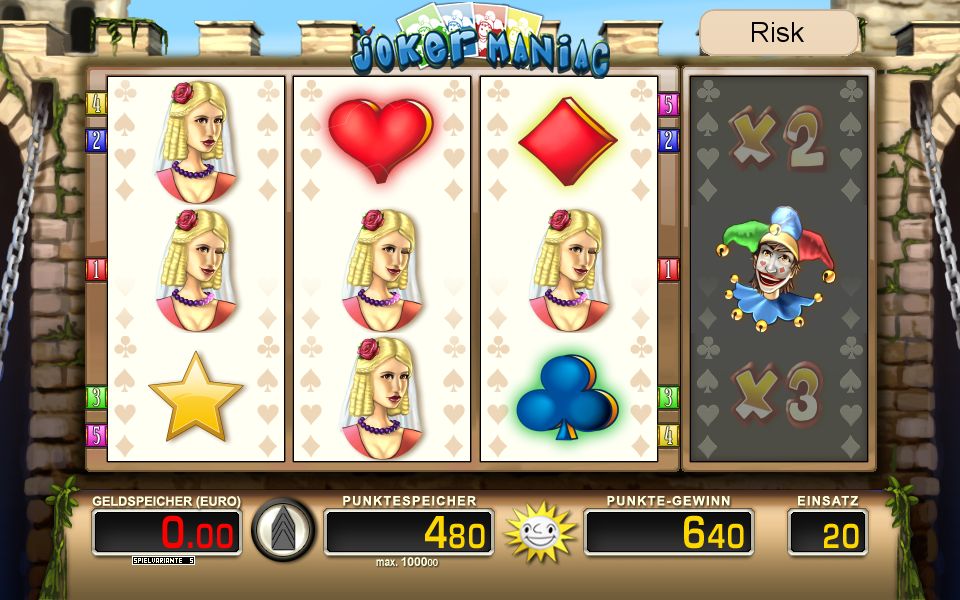This screenshot has width=960, height=600.
Task: Select the x2 multiplier symbol
Action: (x=778, y=140)
